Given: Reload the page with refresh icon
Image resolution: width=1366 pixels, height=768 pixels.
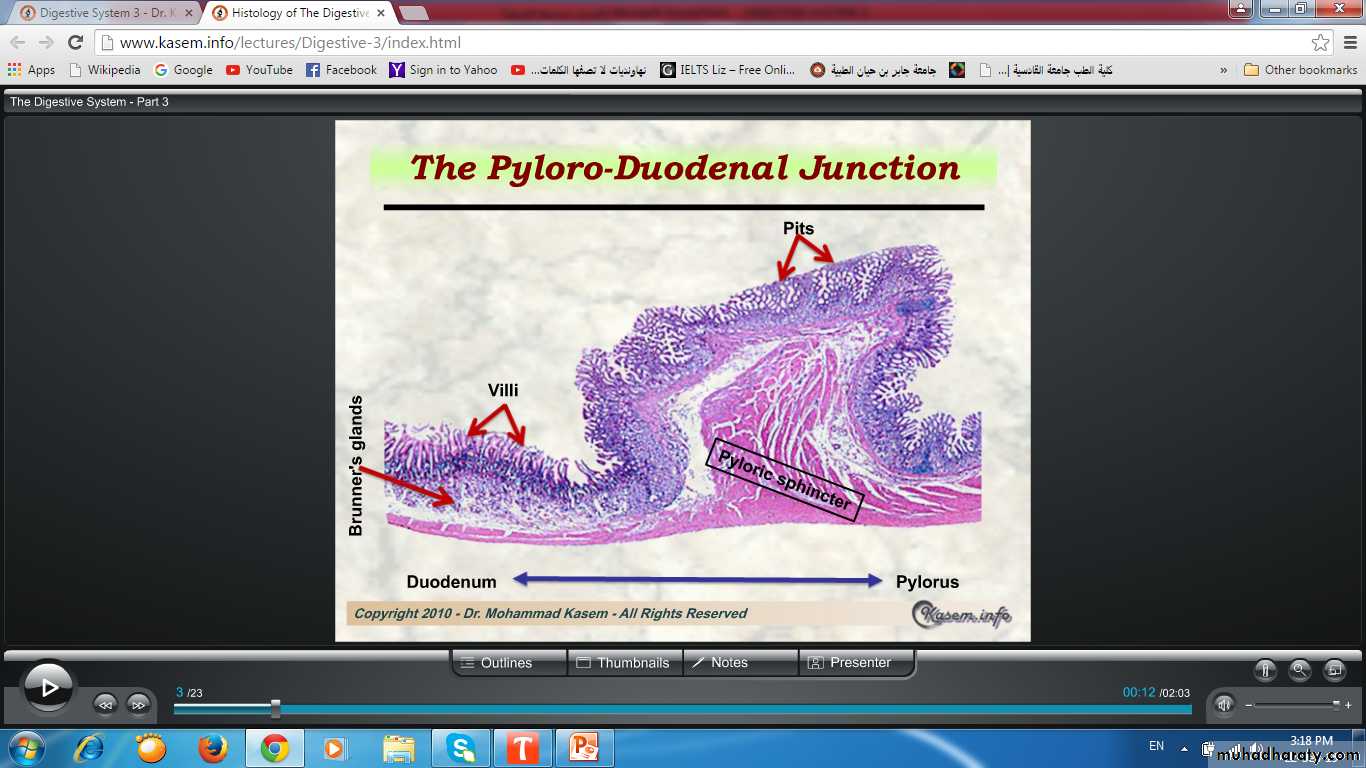Looking at the screenshot, I should pos(75,43).
